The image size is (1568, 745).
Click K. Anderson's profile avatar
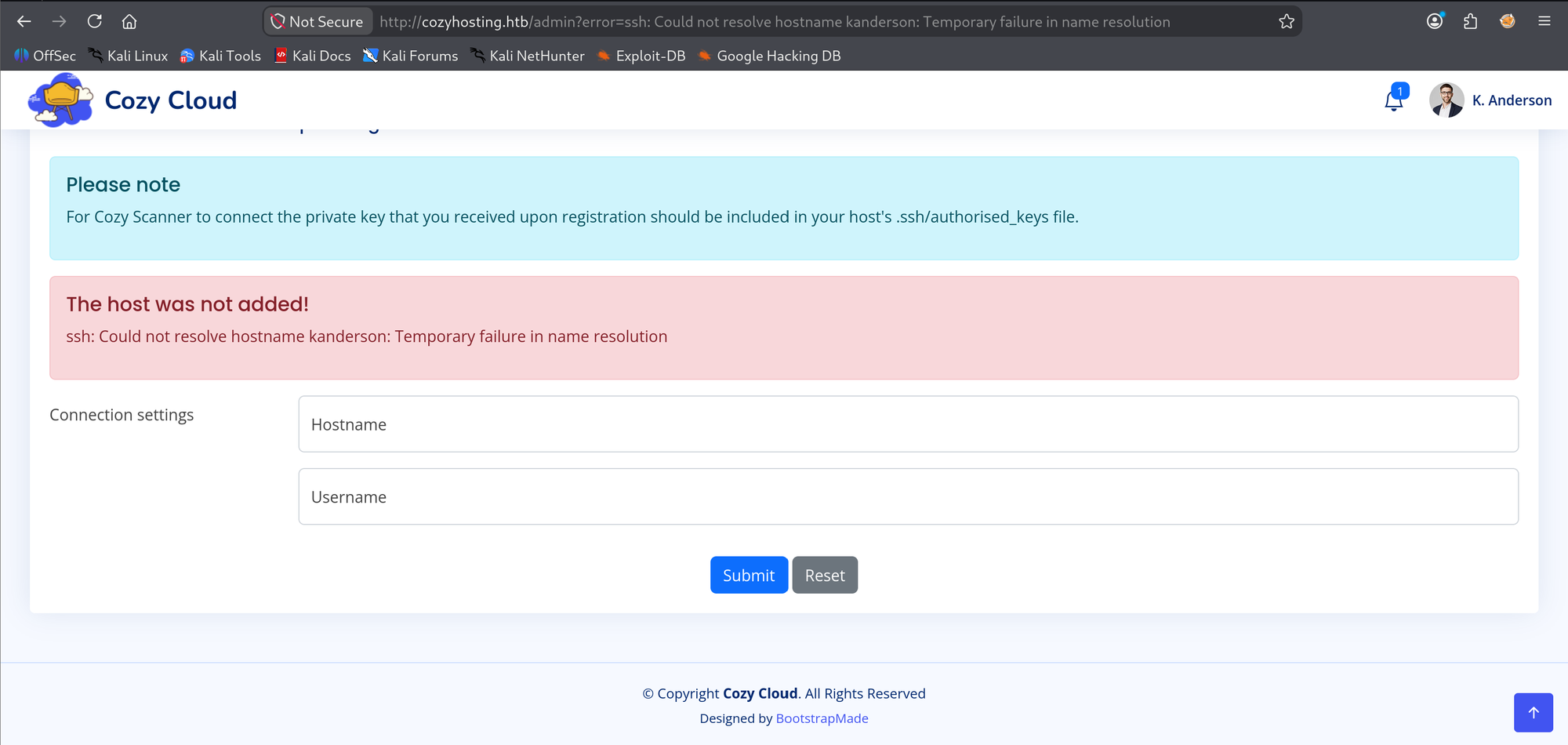pos(1446,100)
